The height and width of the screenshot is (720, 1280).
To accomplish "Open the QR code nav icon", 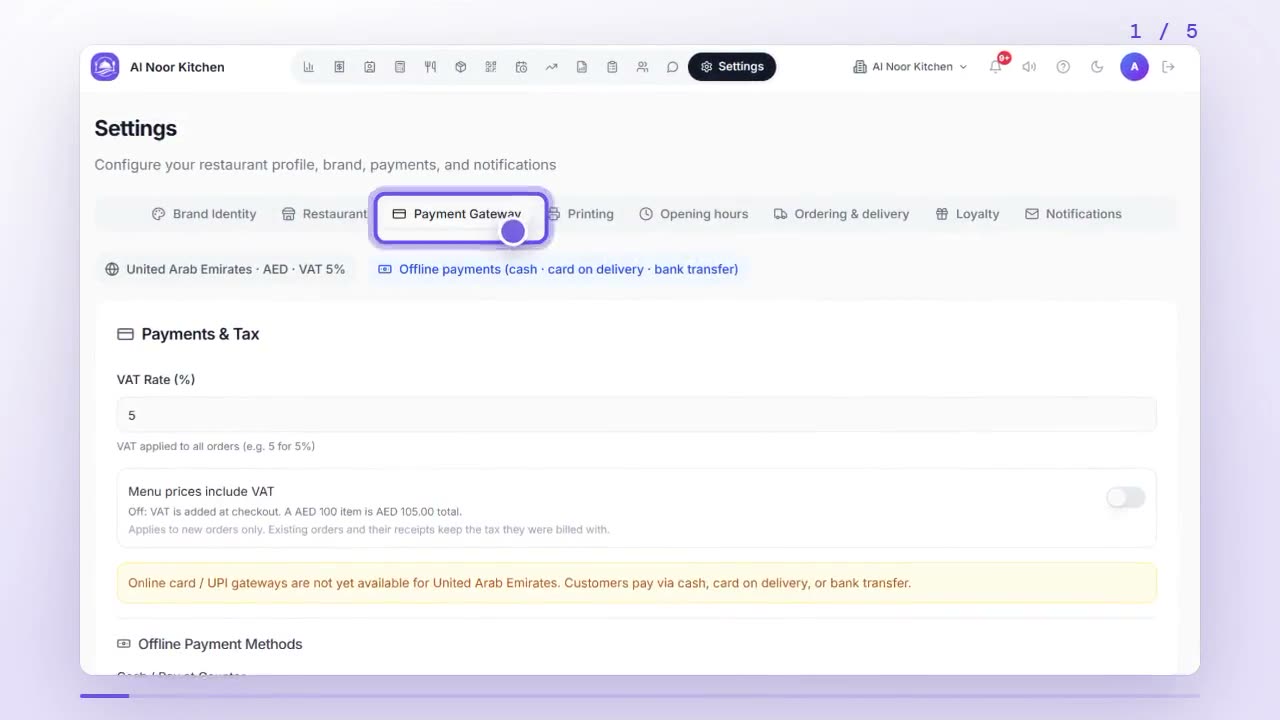I will coord(491,67).
